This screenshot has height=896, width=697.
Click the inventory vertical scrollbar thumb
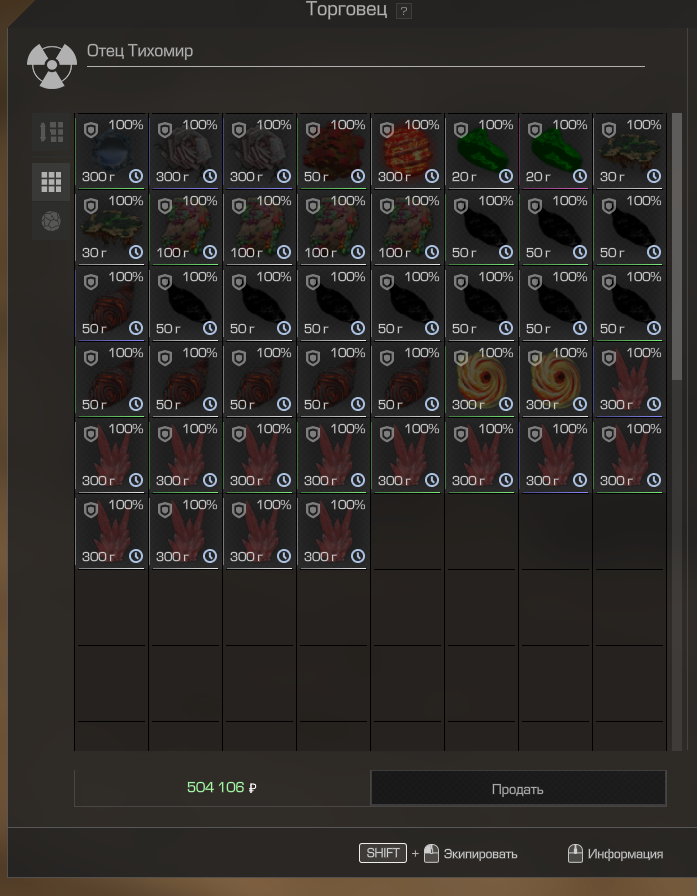(677, 246)
